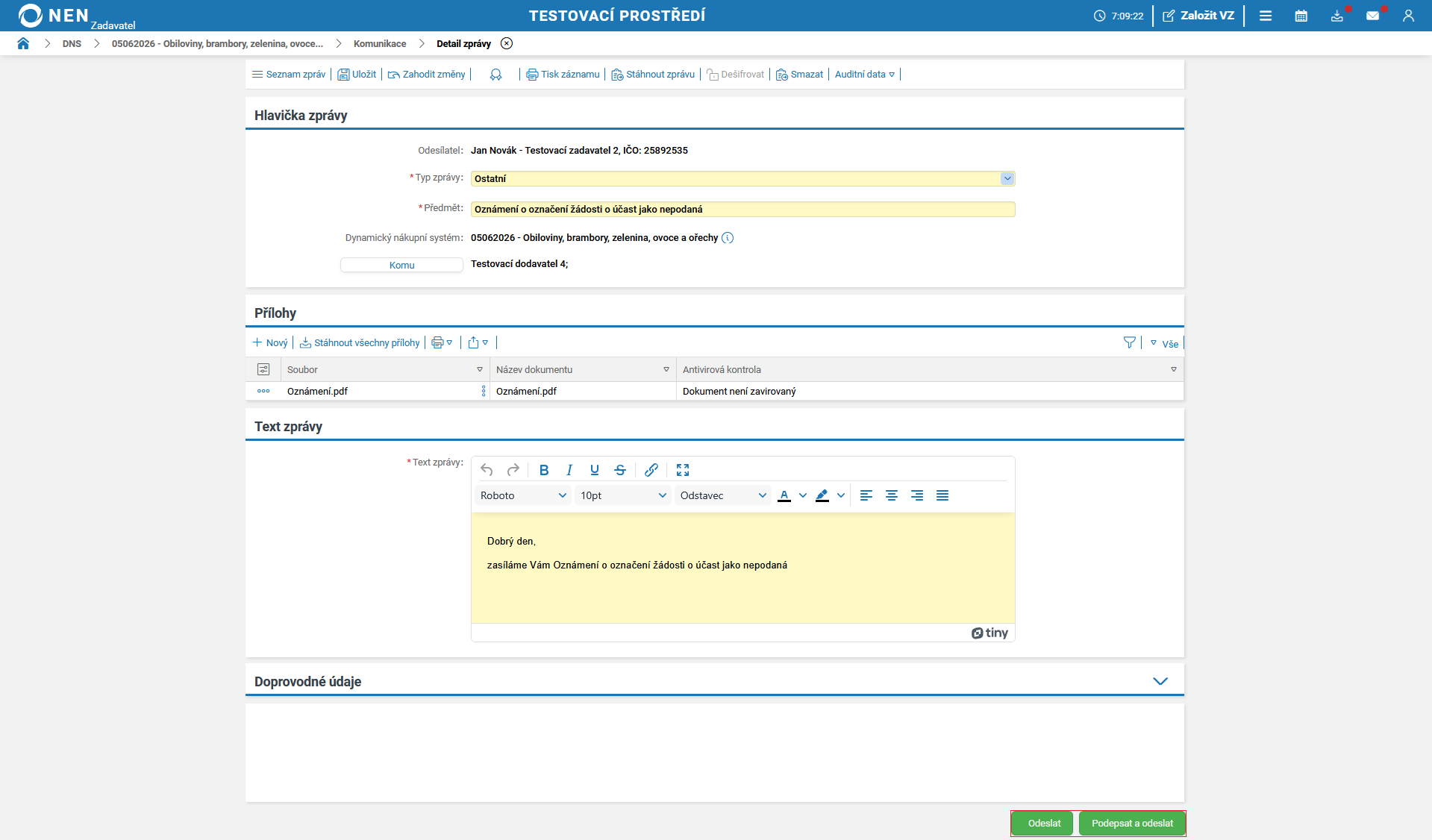
Task: Open Antivirová kontrola column filter arrow
Action: [1174, 369]
